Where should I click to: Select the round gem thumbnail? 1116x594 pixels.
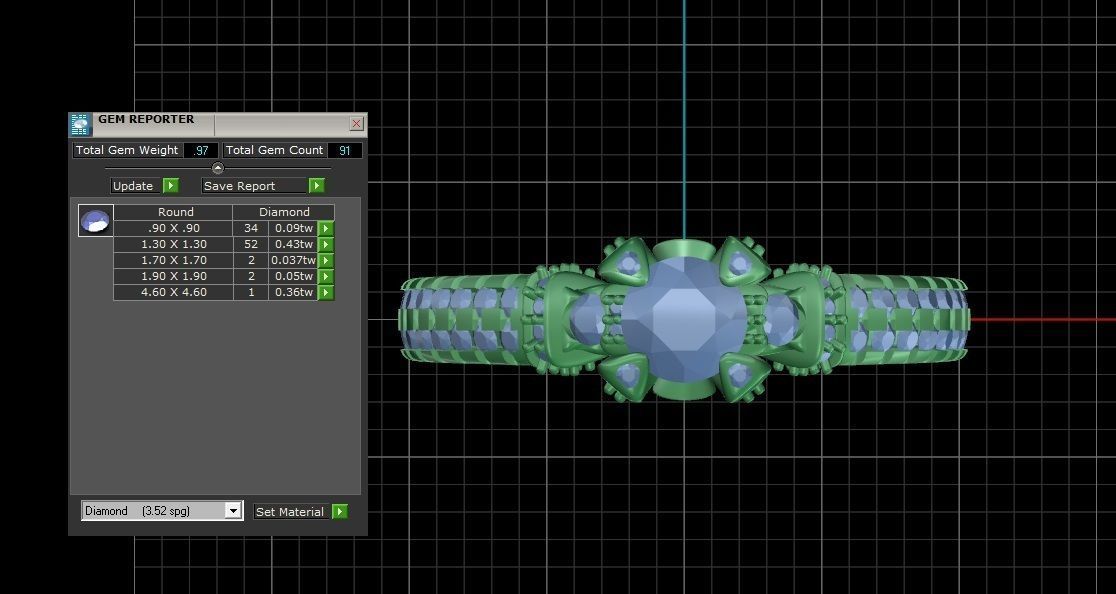click(x=95, y=221)
